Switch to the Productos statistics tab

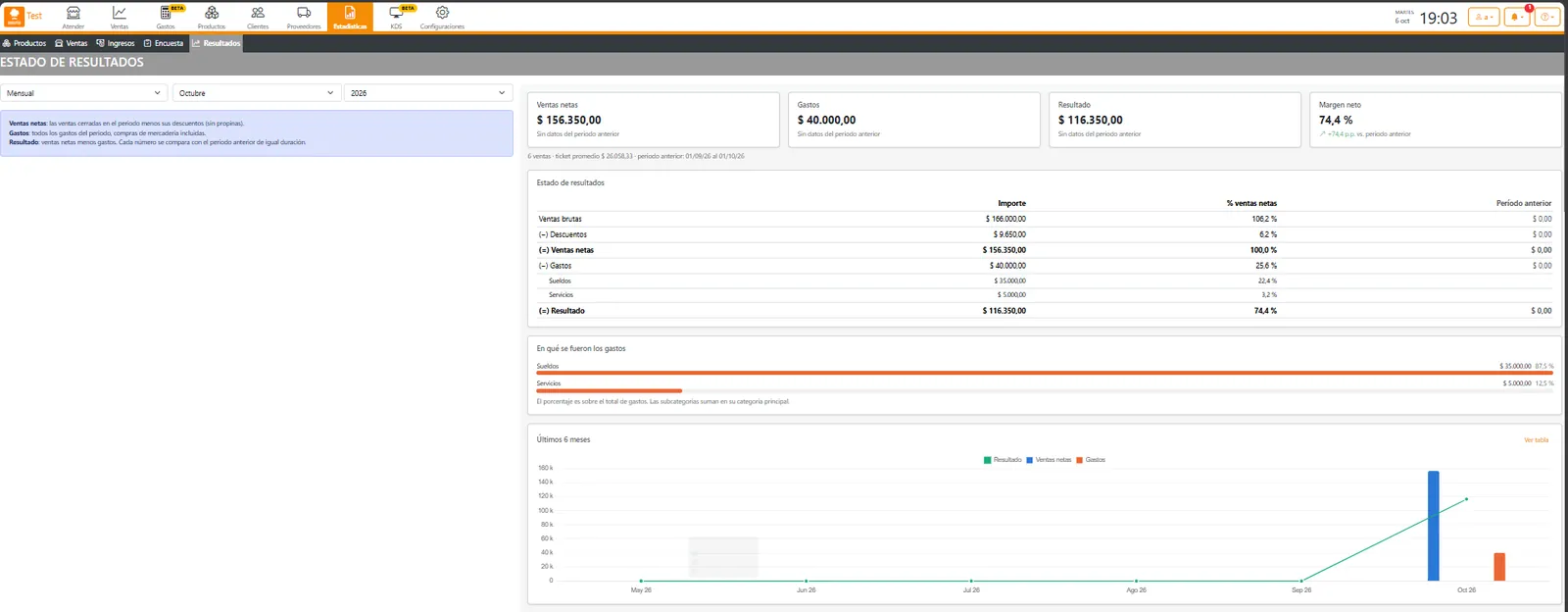(x=24, y=43)
